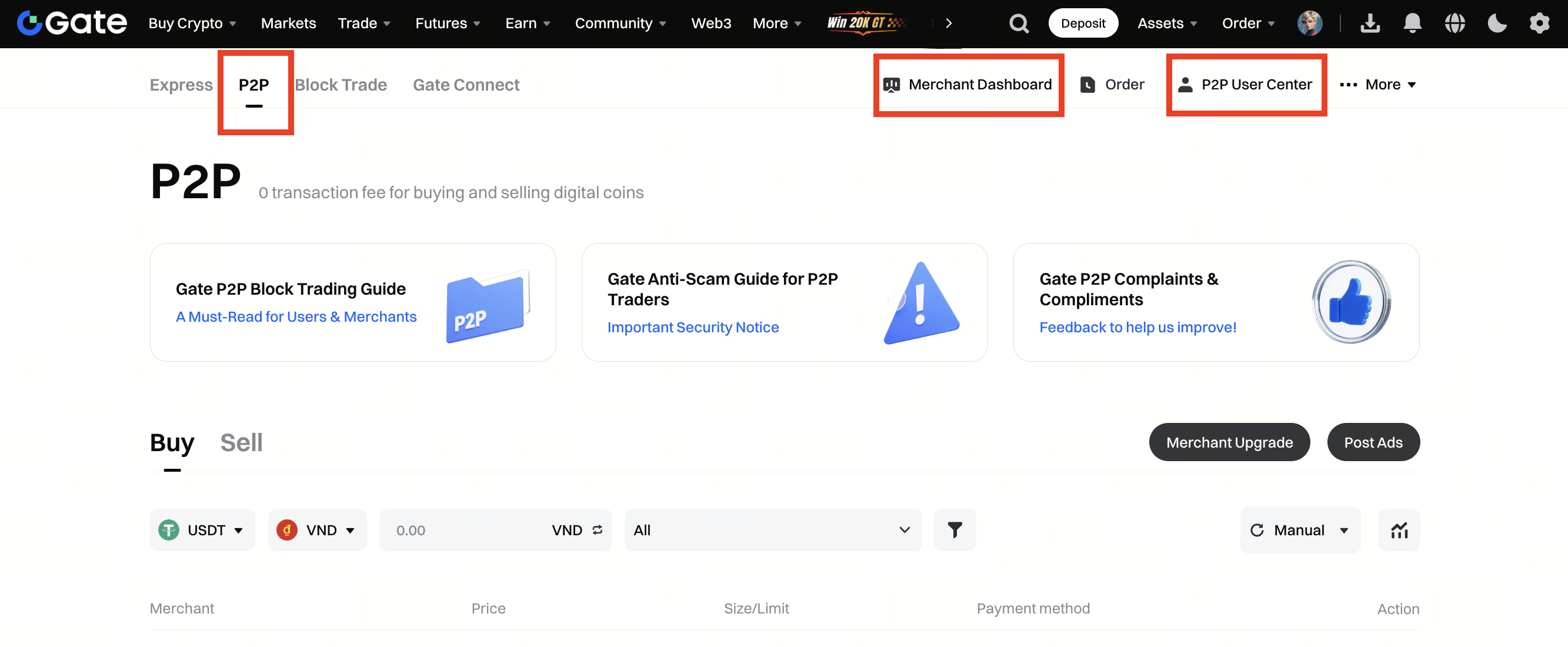The image size is (1568, 647).
Task: Click the language globe icon
Action: point(1455,24)
